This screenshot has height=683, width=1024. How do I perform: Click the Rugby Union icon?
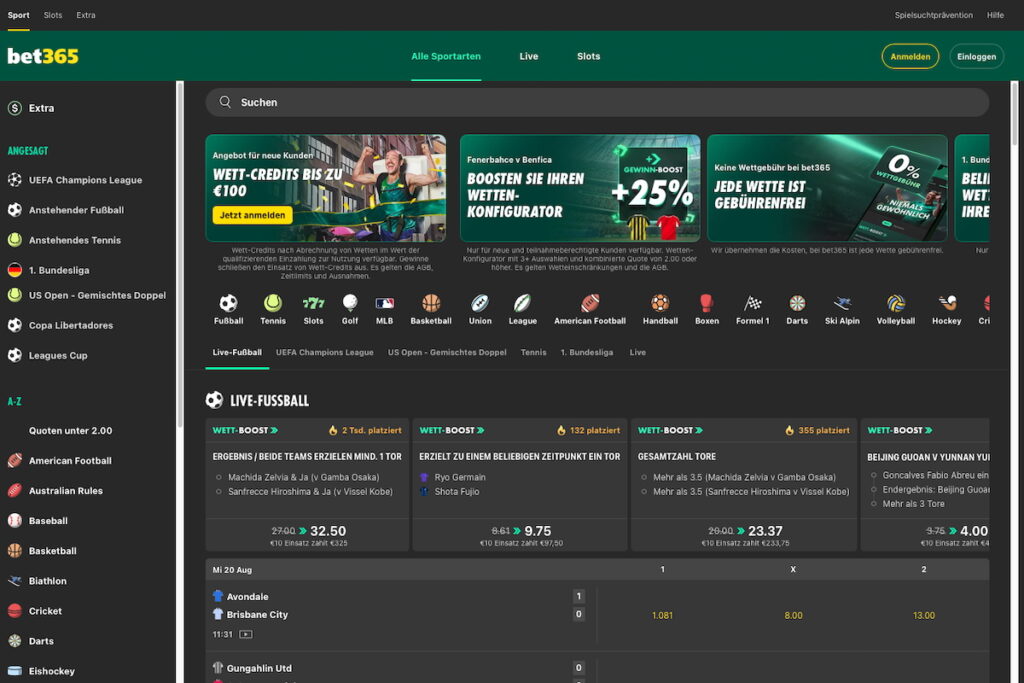tap(480, 303)
